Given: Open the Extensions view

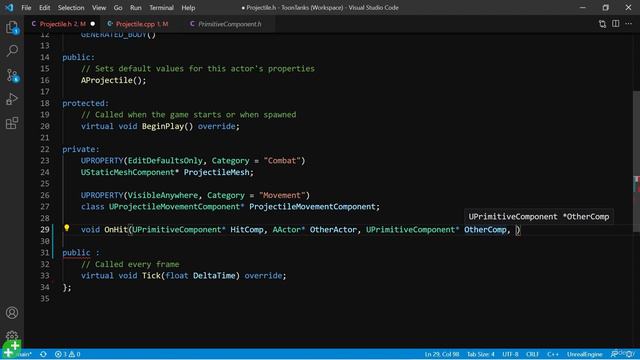Looking at the screenshot, I should pyautogui.click(x=12, y=123).
